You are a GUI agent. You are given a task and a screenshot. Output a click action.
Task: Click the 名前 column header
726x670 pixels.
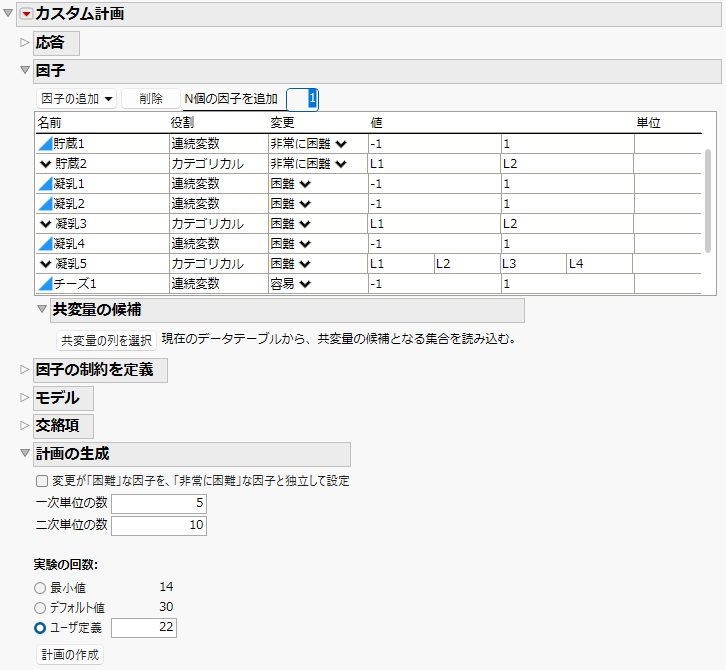coord(49,123)
